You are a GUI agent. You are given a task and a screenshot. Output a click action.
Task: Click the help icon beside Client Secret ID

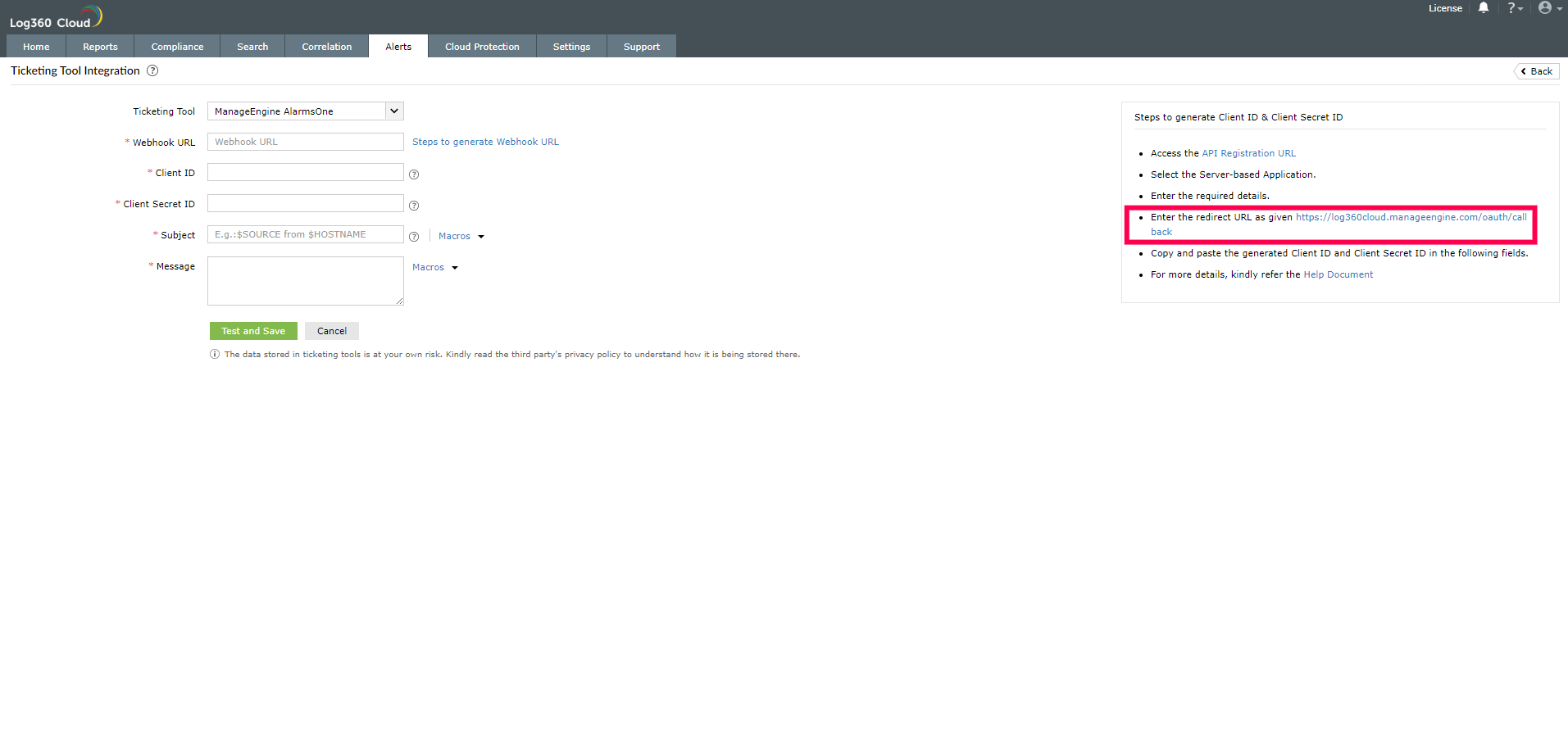pos(414,206)
